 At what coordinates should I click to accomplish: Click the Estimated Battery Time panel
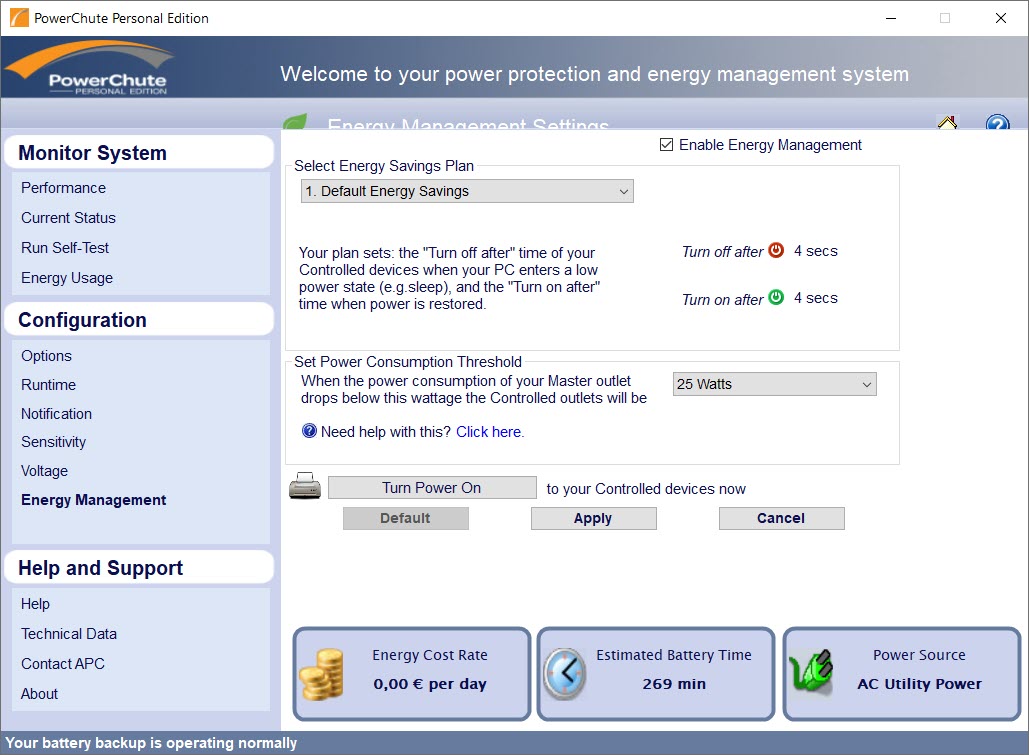(656, 674)
